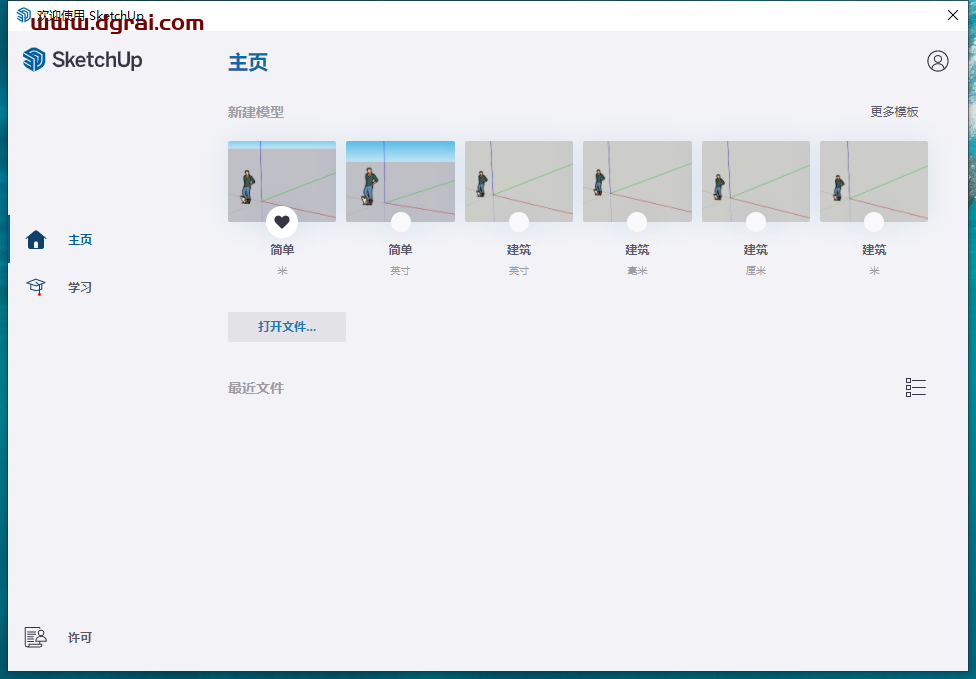The width and height of the screenshot is (976, 679).
Task: Favorite the 建筑 毫米 template
Action: [637, 222]
